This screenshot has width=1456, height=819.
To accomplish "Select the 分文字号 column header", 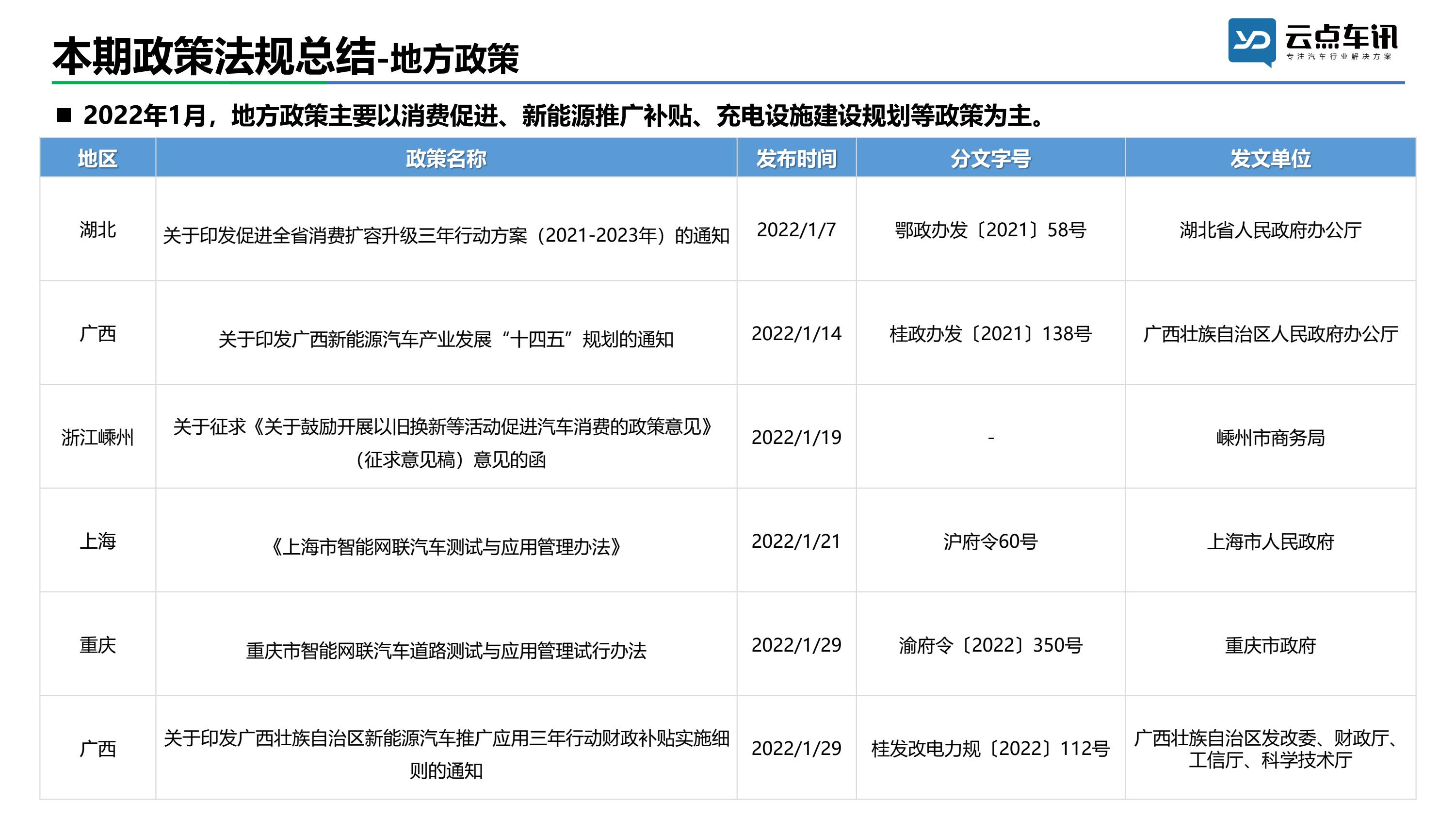I will point(990,158).
